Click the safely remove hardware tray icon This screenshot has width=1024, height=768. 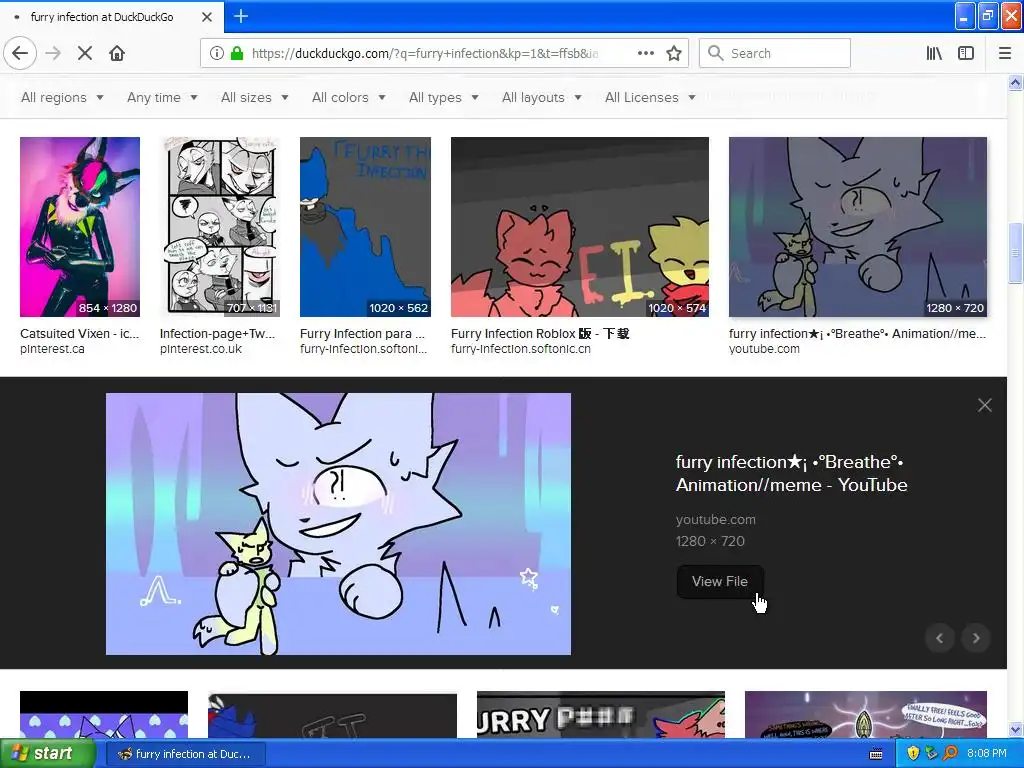[931, 753]
